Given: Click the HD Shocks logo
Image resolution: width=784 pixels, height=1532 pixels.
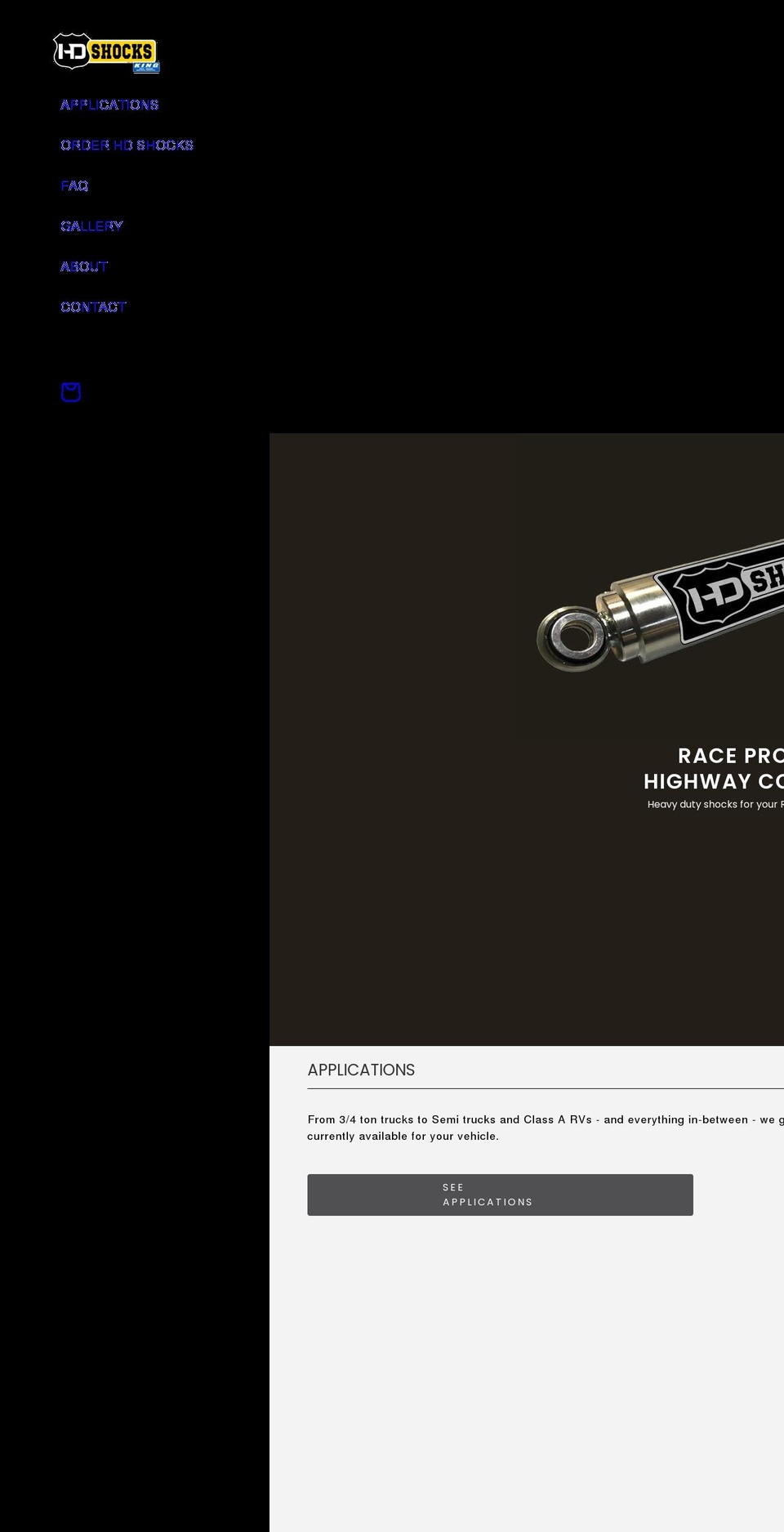Looking at the screenshot, I should [106, 52].
